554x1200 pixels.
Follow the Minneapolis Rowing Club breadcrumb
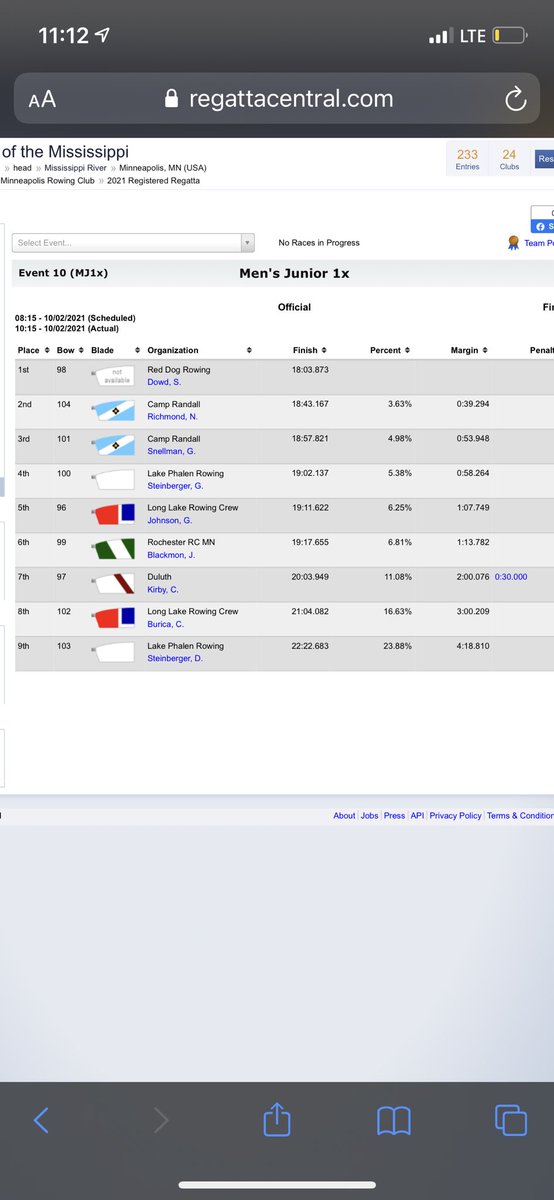click(48, 180)
